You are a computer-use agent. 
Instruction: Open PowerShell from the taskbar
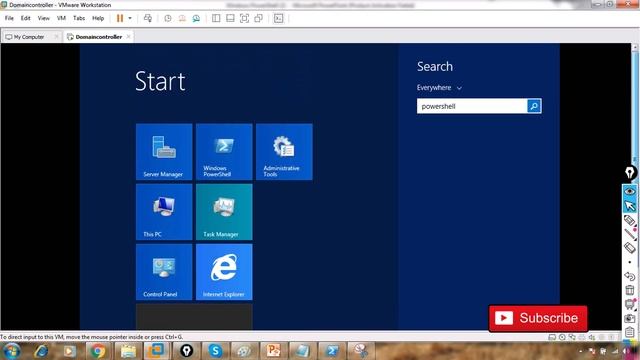tap(331, 351)
